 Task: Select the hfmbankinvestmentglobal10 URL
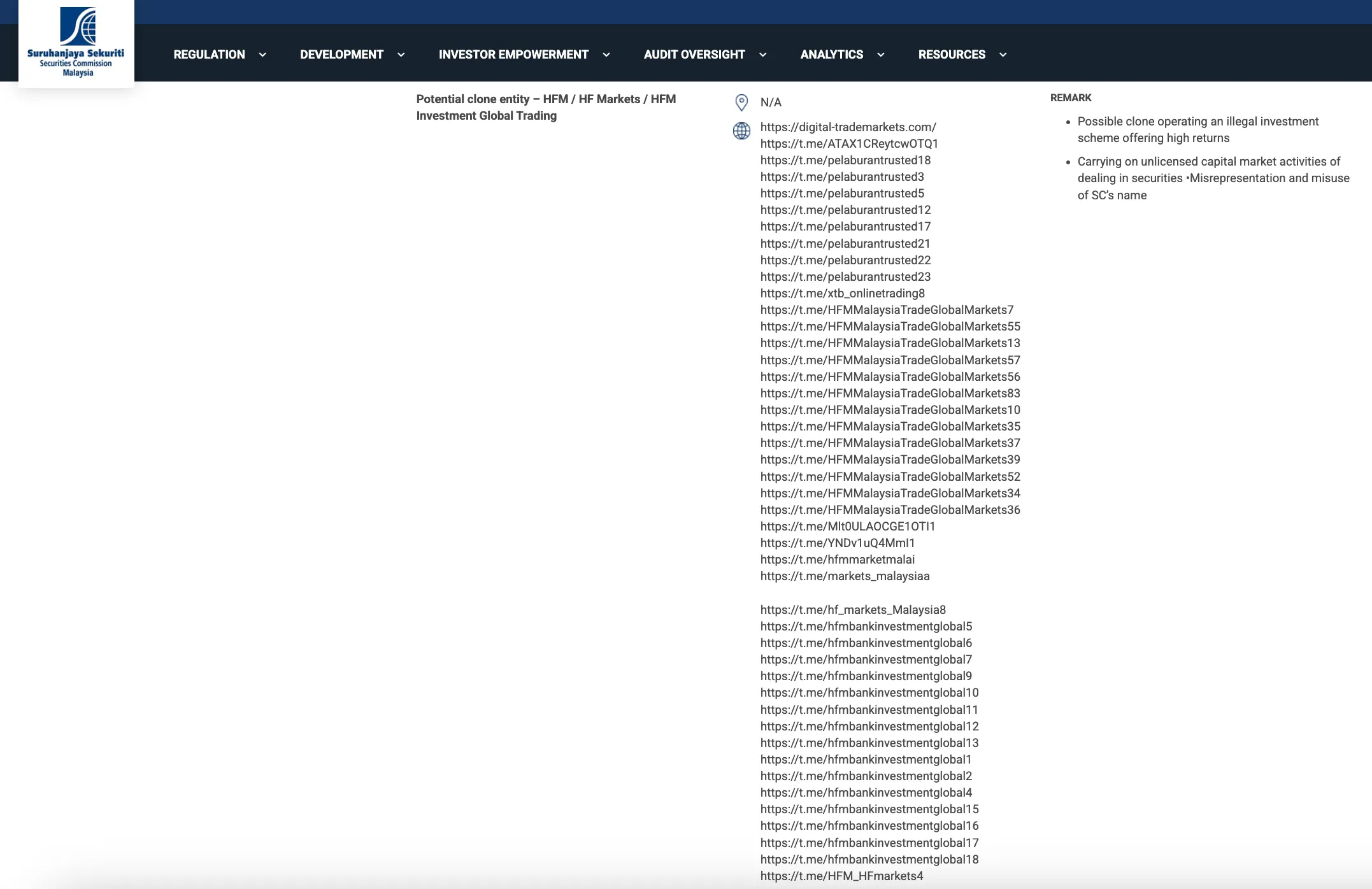pos(869,693)
